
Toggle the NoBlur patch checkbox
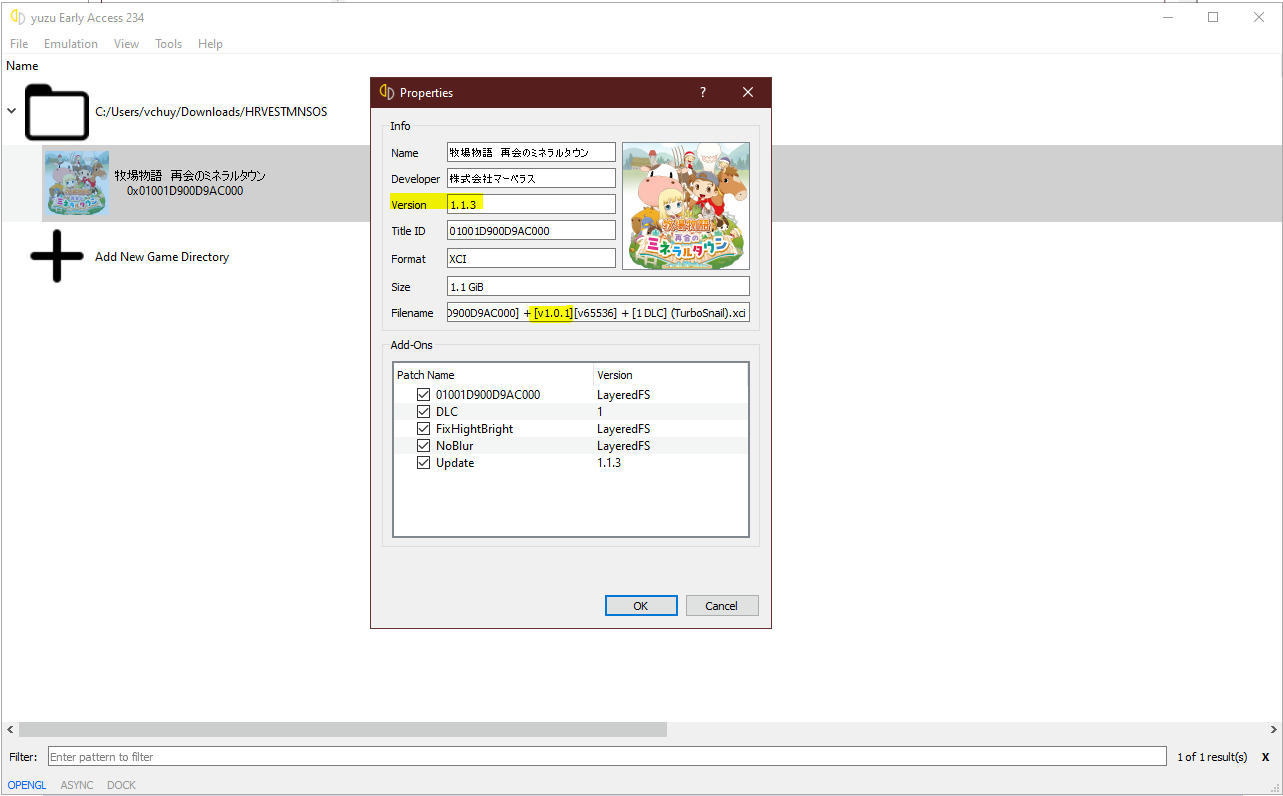point(423,446)
